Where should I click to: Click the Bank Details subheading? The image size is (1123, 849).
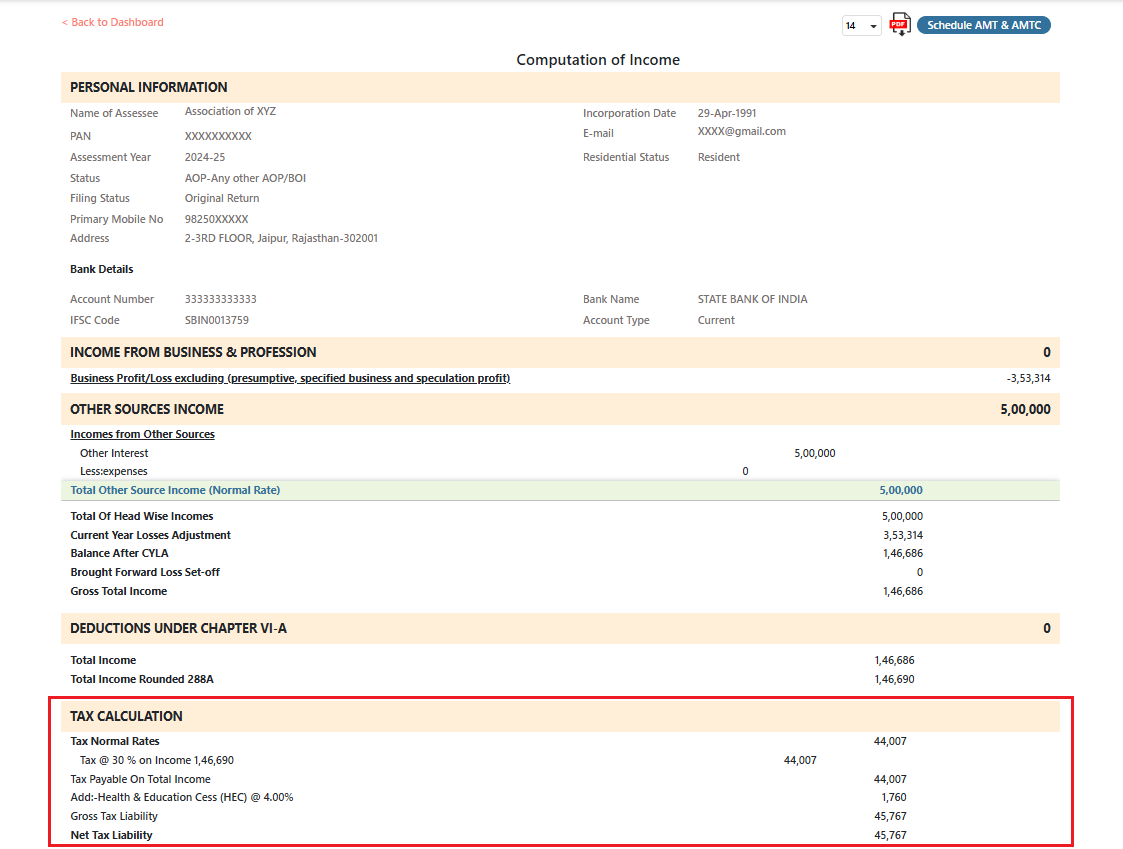coord(102,269)
